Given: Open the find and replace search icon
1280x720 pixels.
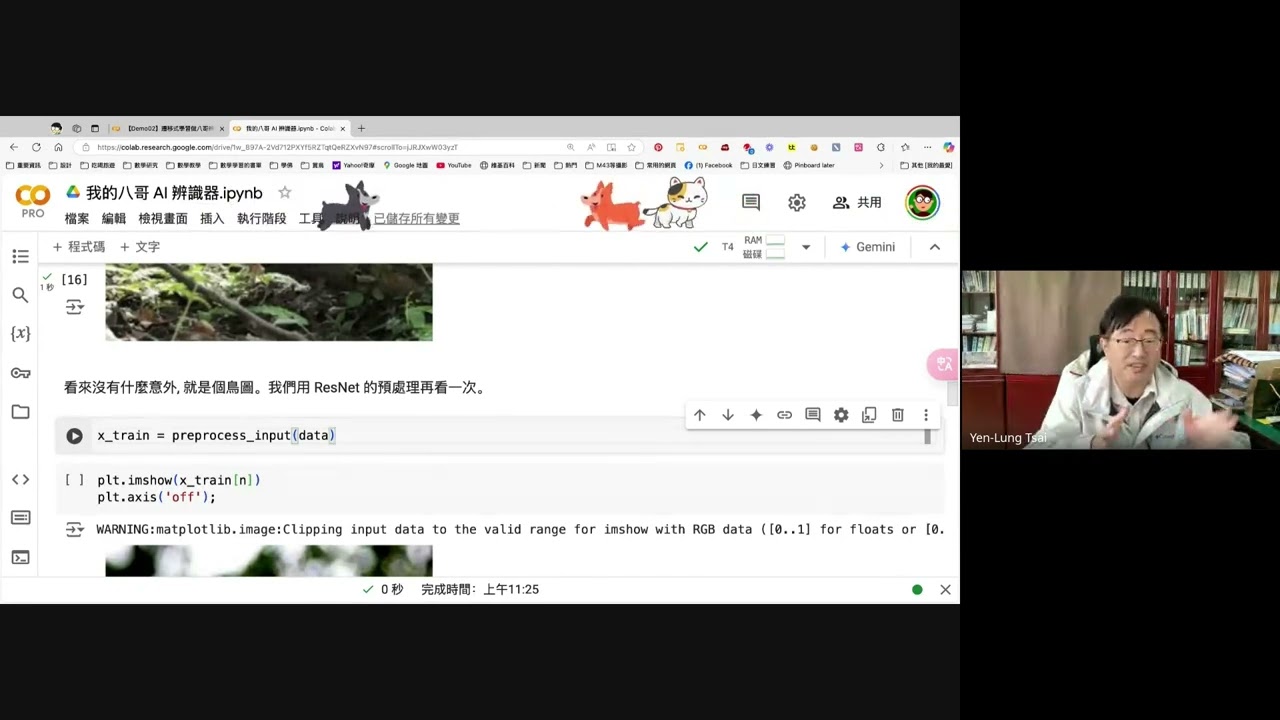Looking at the screenshot, I should [x=20, y=295].
